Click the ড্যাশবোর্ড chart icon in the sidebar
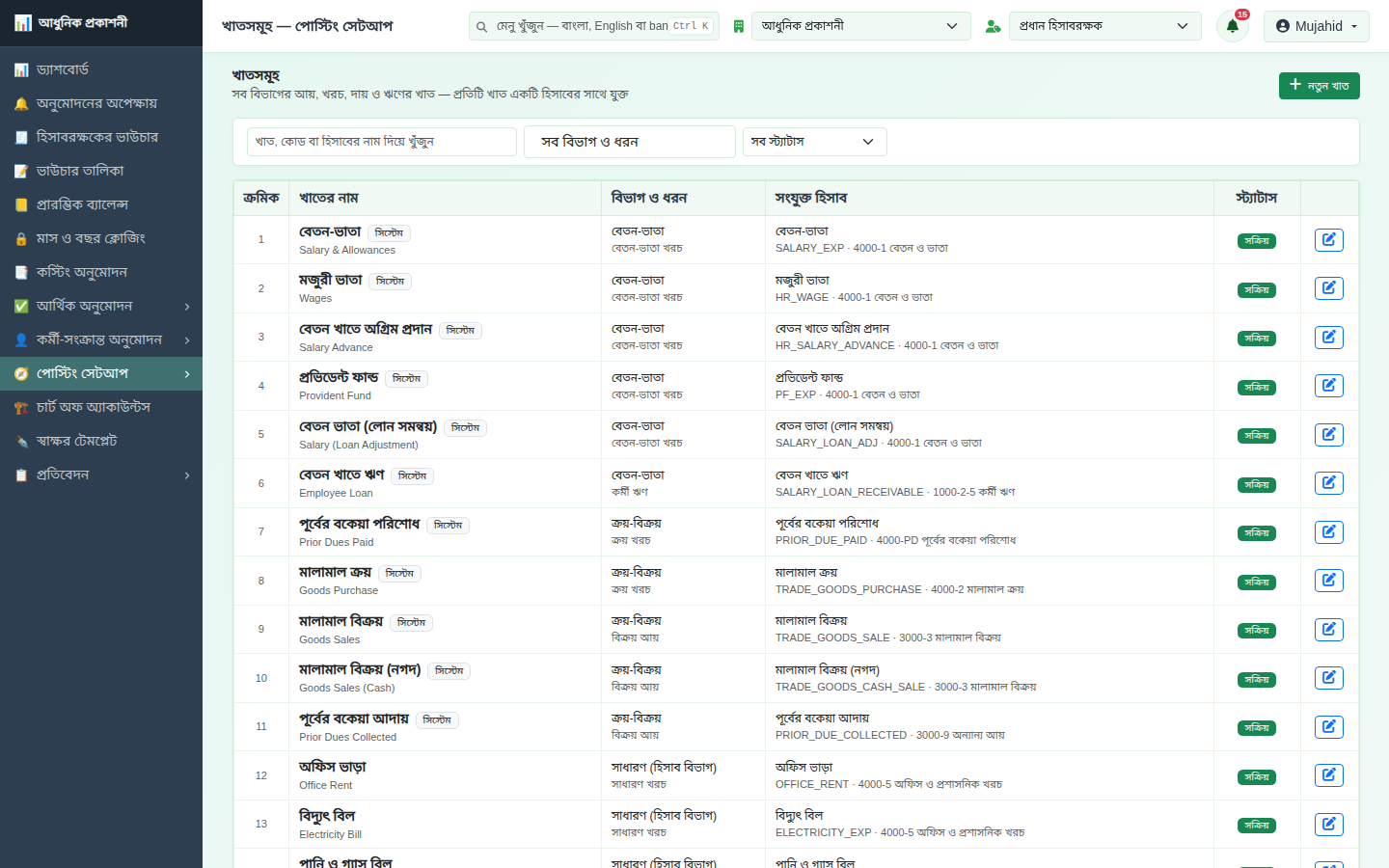Viewport: 1389px width, 868px height. click(21, 69)
